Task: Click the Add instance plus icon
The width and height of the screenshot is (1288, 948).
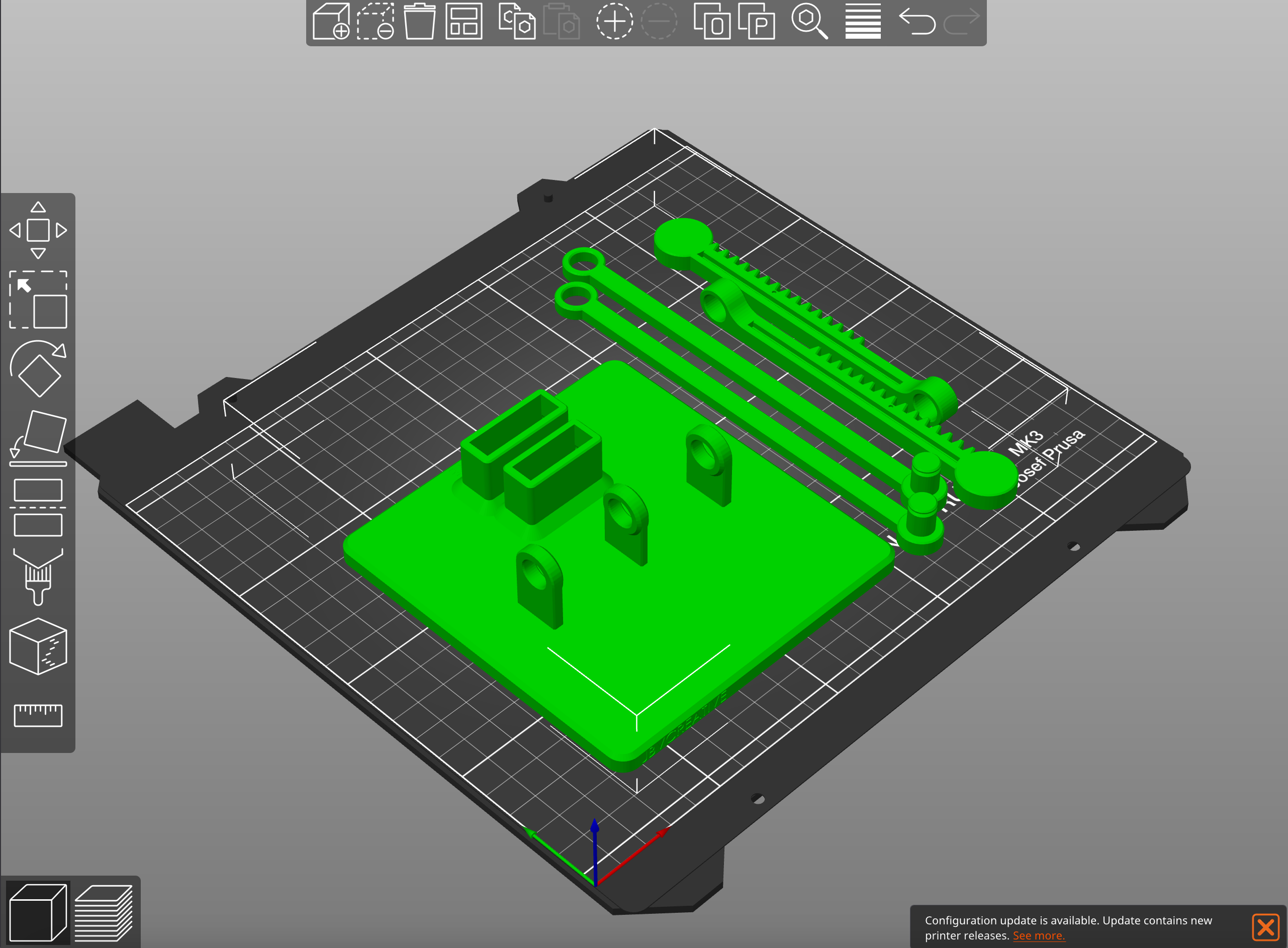Action: coord(614,22)
